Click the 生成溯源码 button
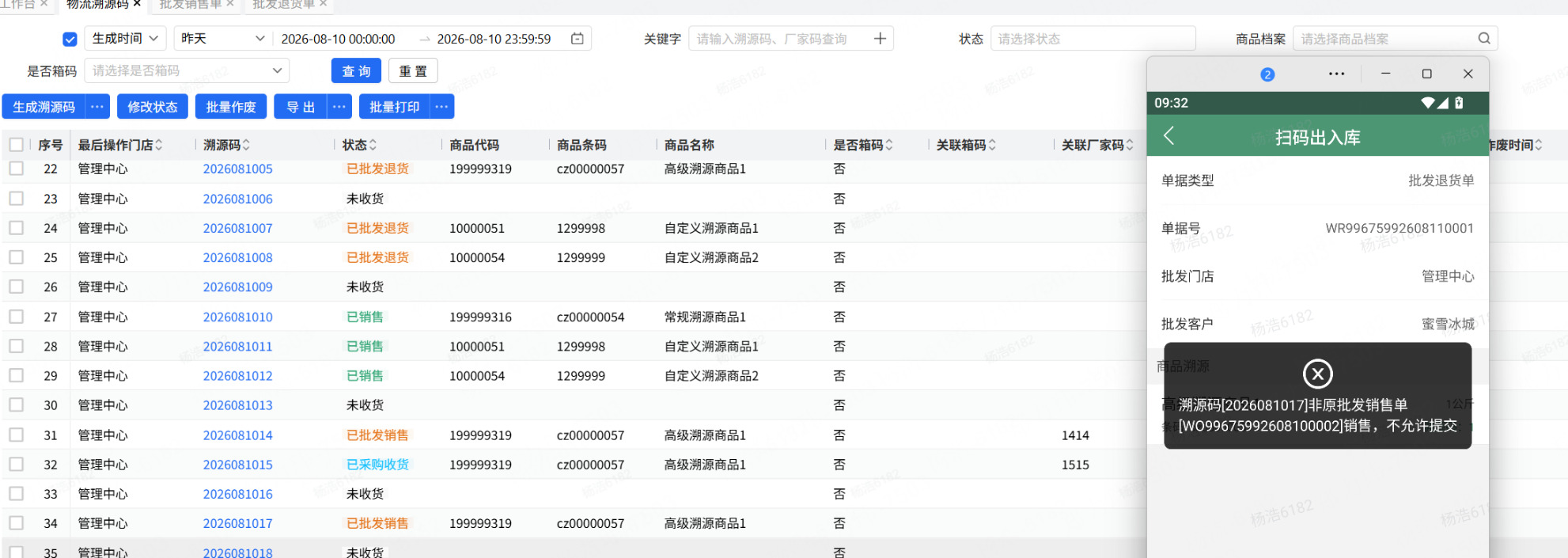The height and width of the screenshot is (558, 1568). [44, 107]
